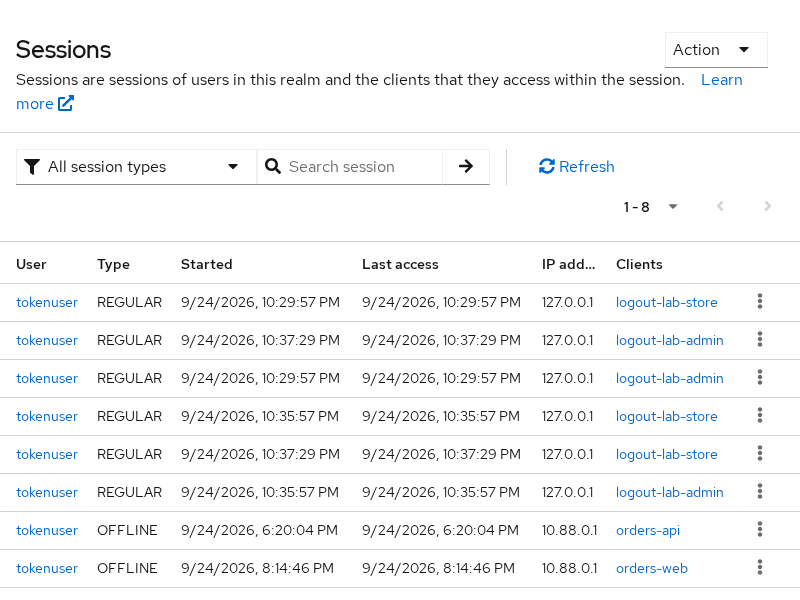Open tokenuser in the orders-web row

tap(47, 568)
